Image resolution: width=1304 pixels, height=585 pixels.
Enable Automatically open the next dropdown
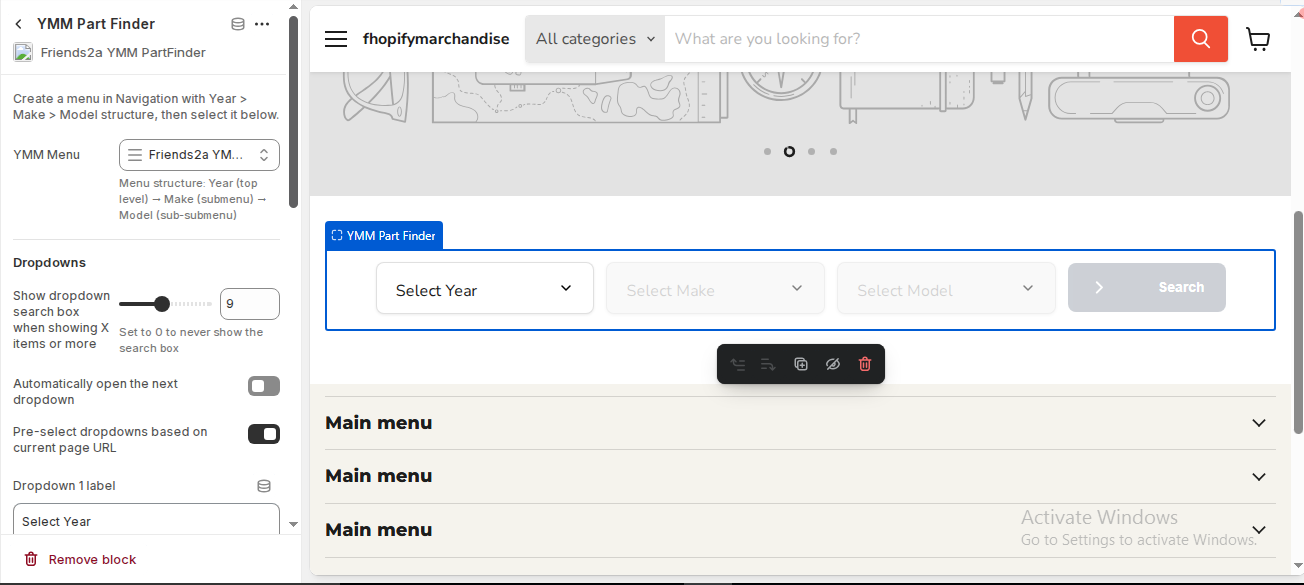tap(264, 386)
